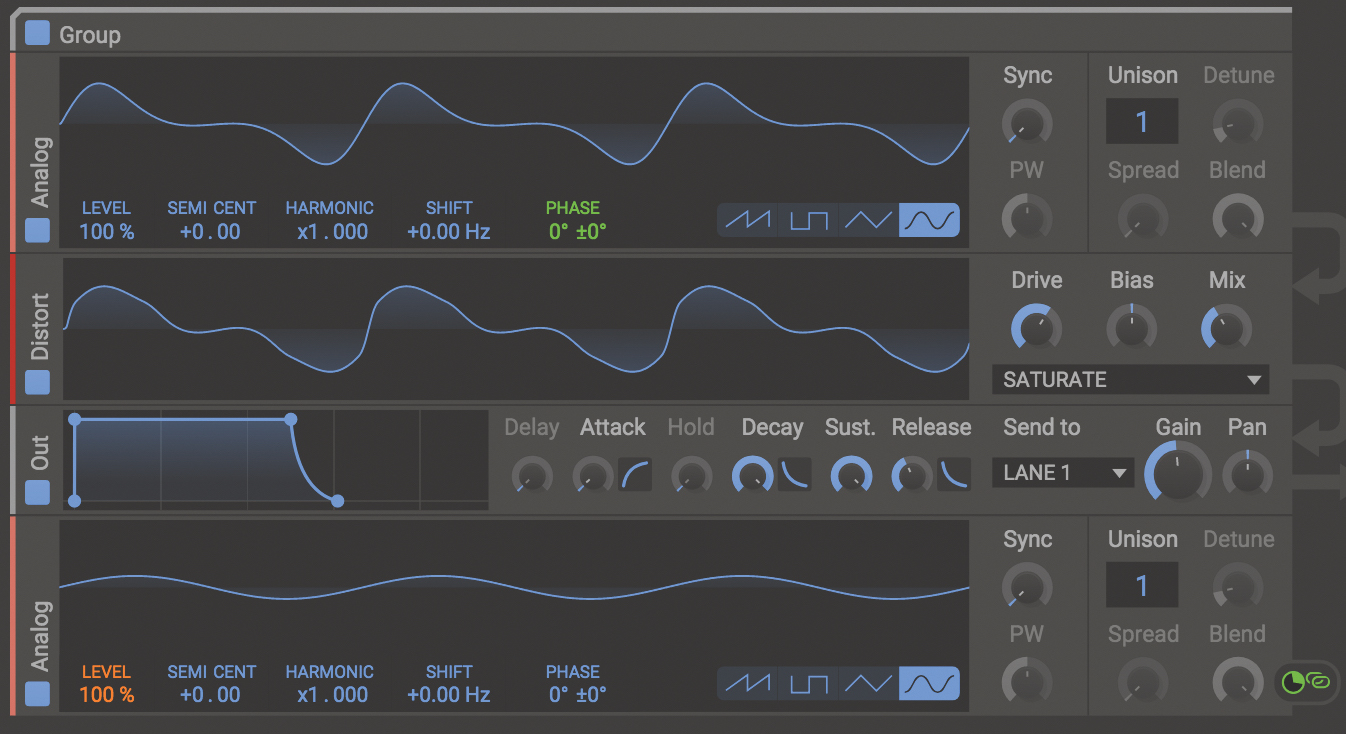Click the envelope Attack knob
1346x734 pixels.
593,474
